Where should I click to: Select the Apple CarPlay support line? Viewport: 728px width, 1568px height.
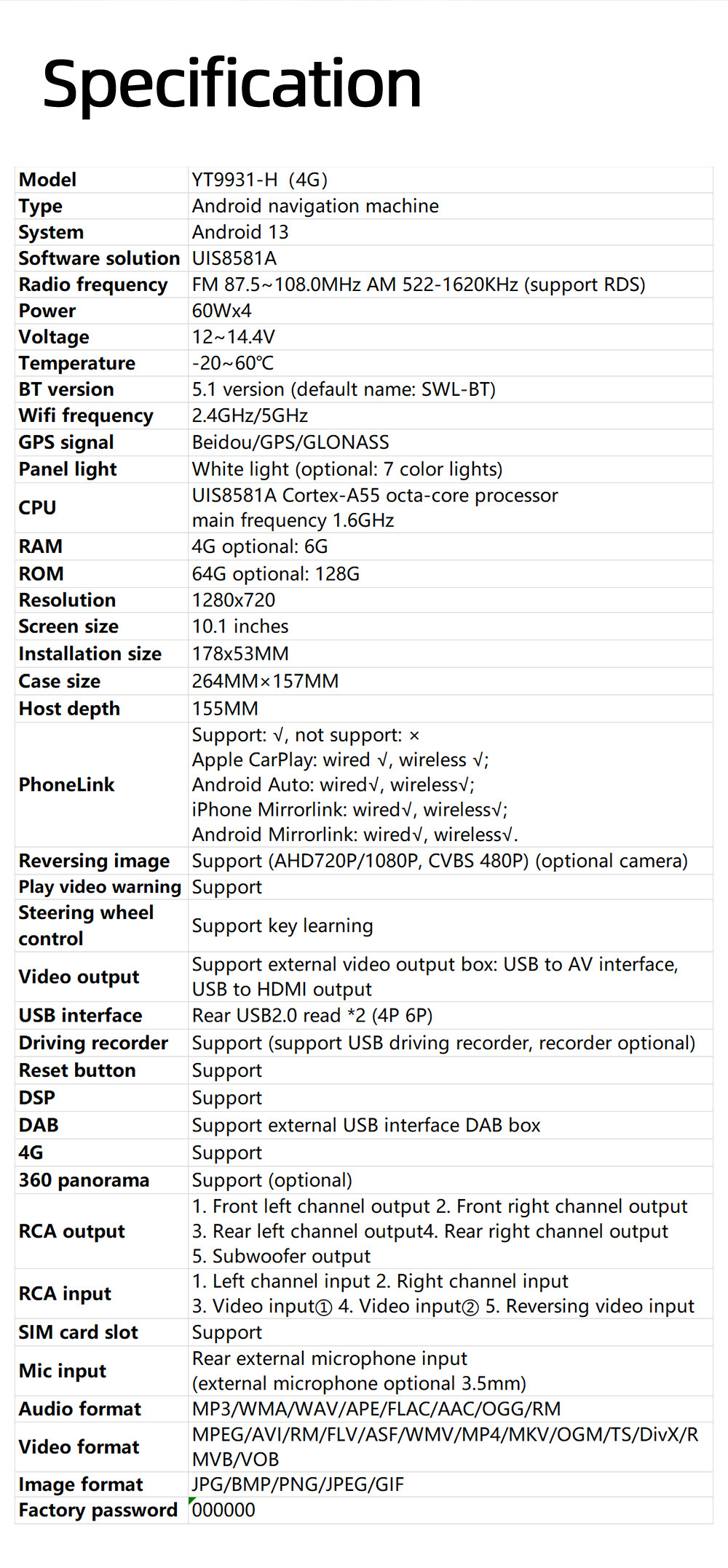340,760
